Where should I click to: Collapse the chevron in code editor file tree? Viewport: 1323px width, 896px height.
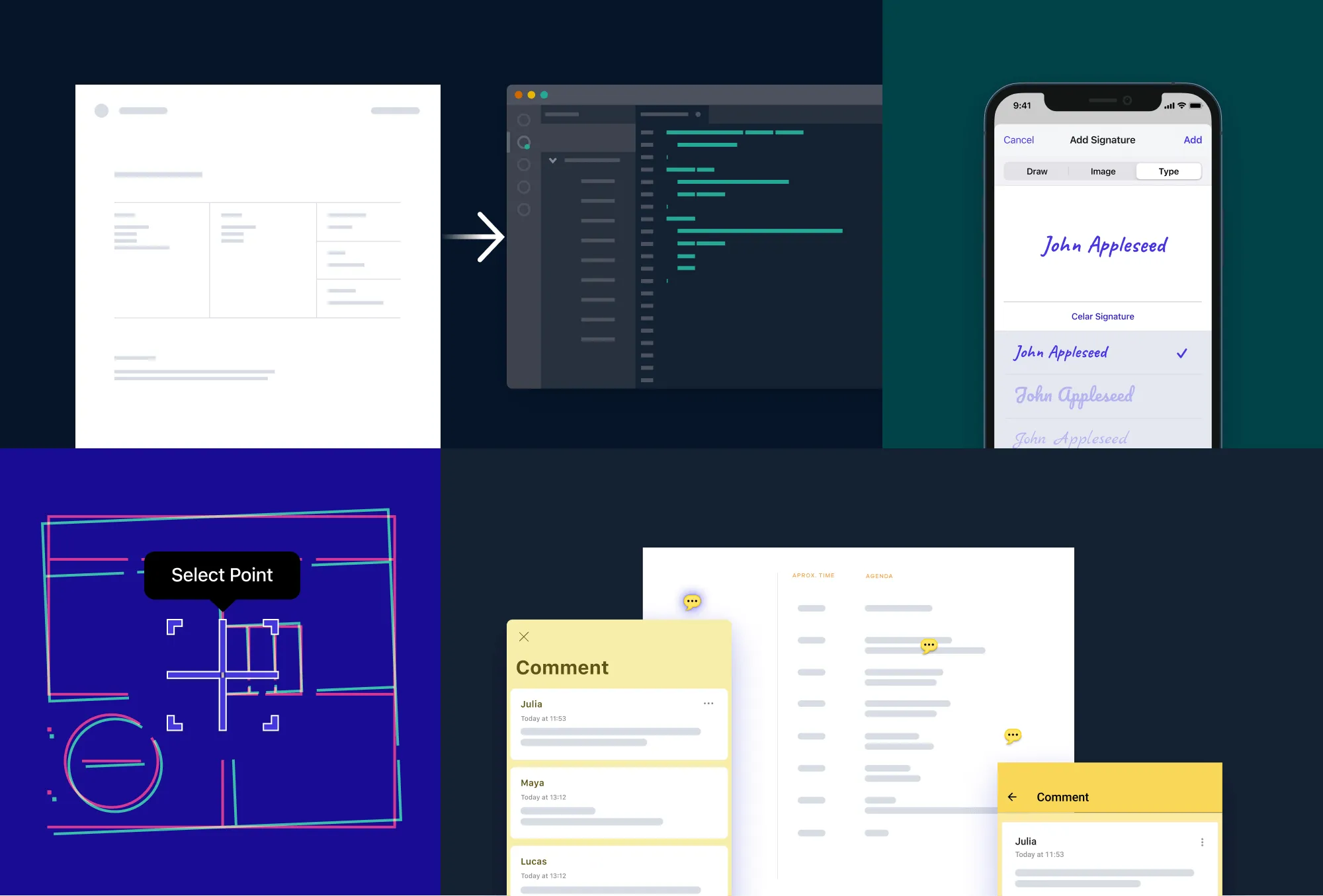coord(552,160)
